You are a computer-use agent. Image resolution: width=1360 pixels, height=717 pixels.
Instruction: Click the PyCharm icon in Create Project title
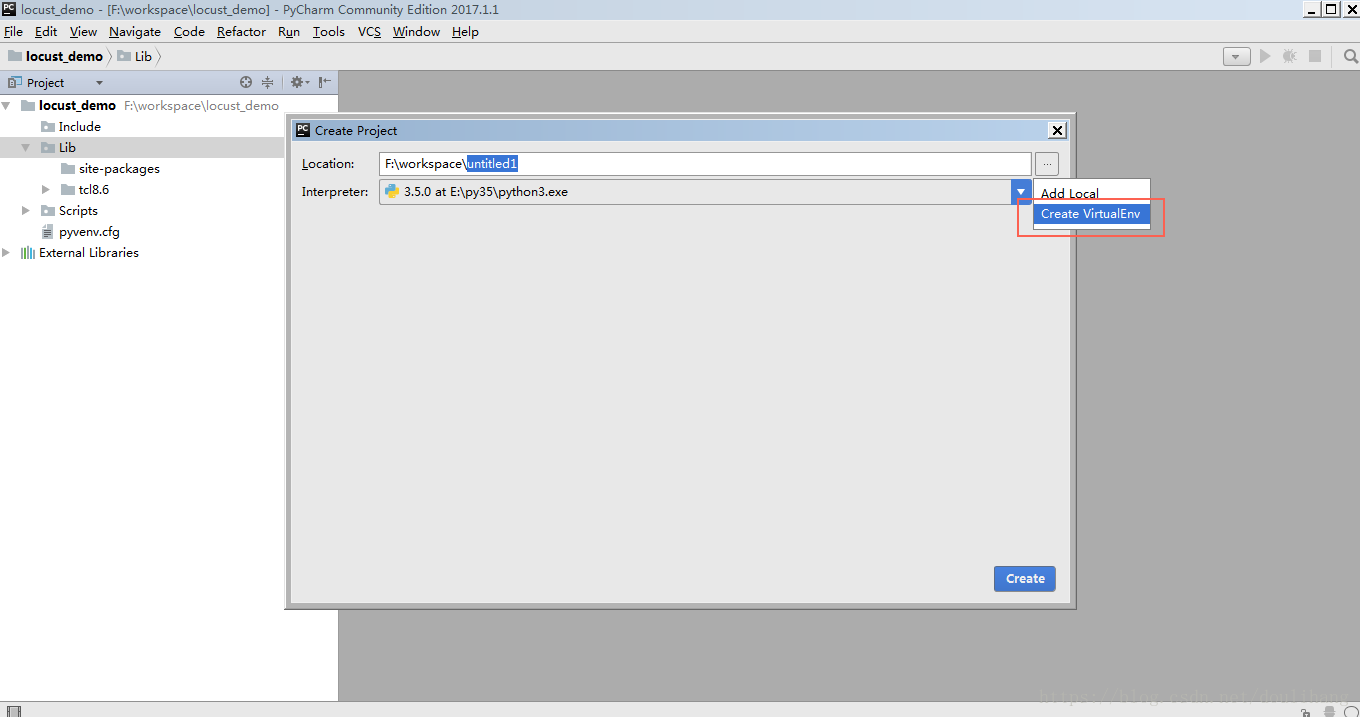point(303,130)
